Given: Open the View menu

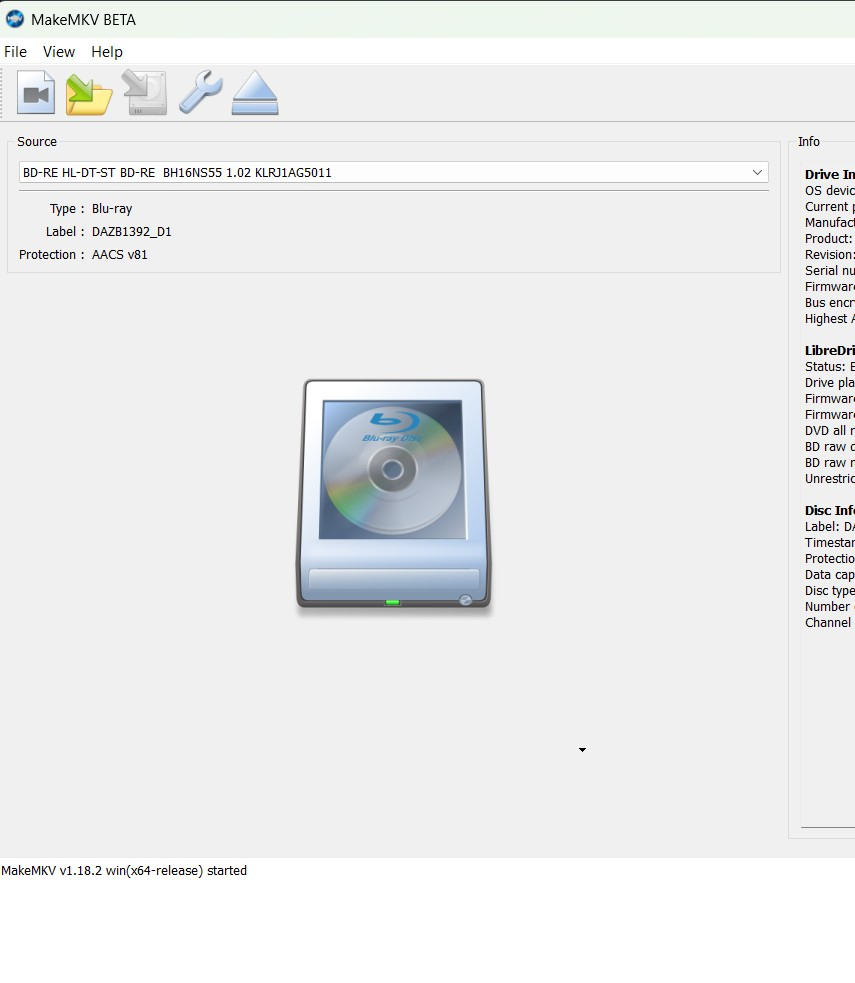Looking at the screenshot, I should pos(59,52).
